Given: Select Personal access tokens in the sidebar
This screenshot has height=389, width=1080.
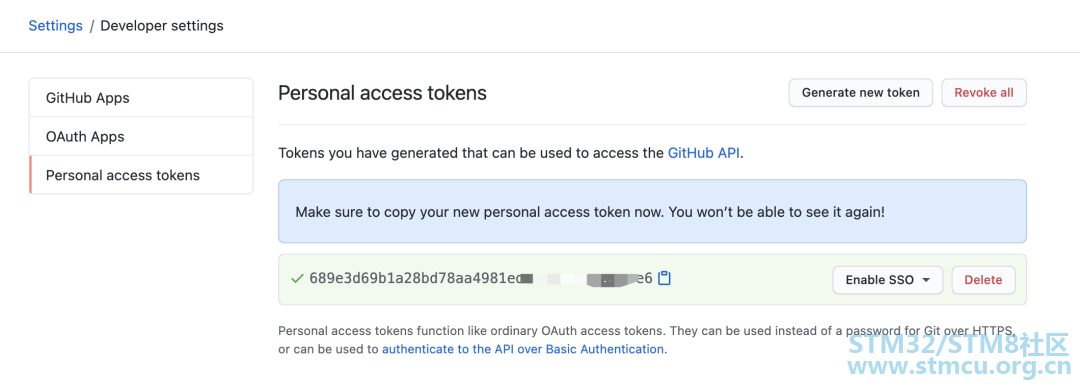Looking at the screenshot, I should click(x=141, y=175).
